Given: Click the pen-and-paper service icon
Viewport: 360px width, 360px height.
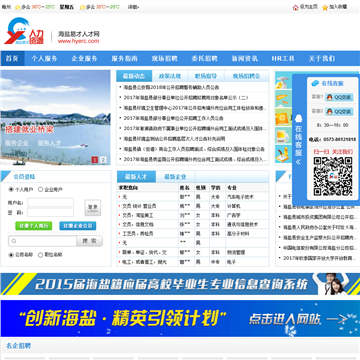Looking at the screenshot, I should click(283, 154).
